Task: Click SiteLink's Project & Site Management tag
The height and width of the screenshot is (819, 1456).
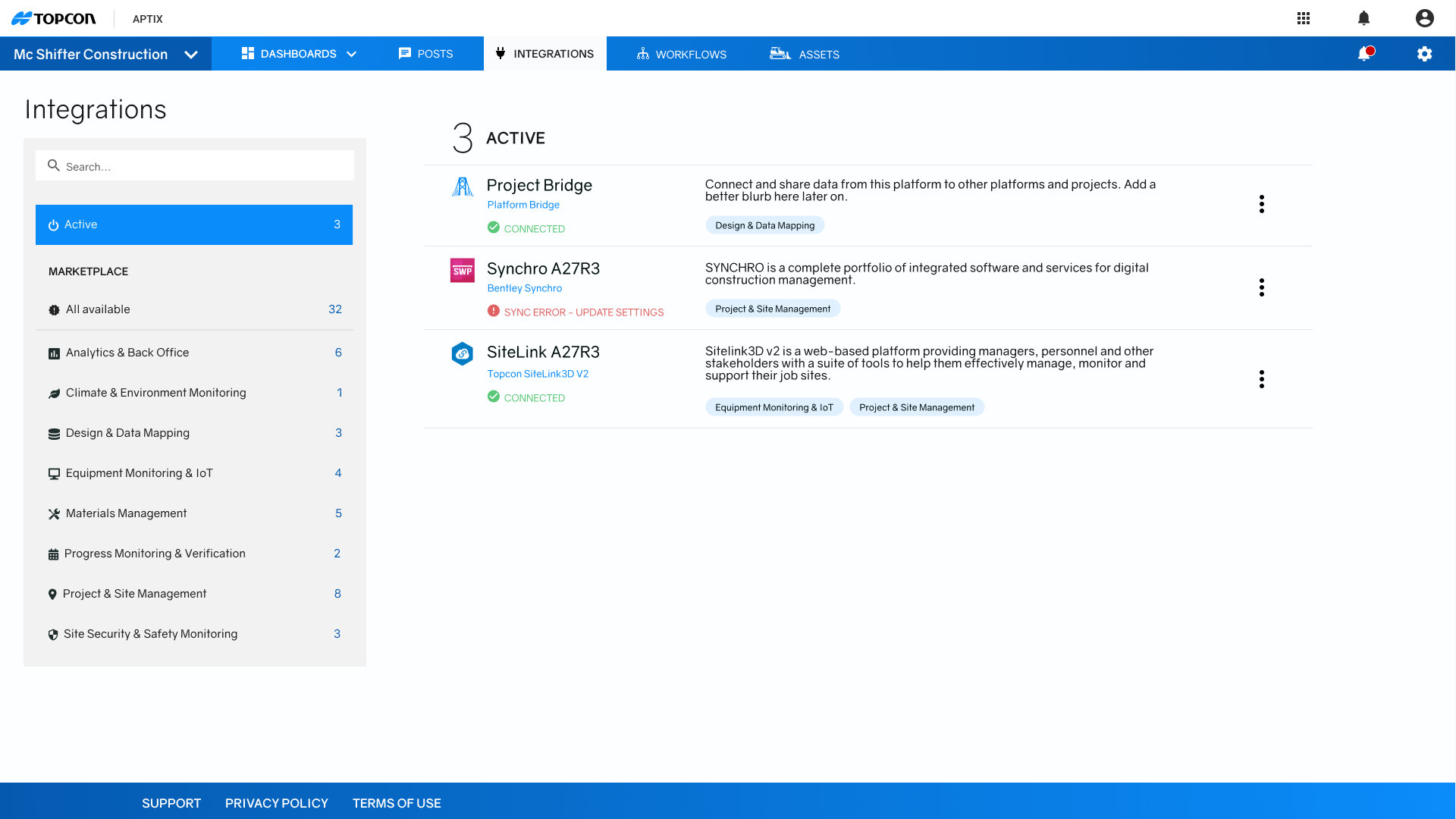Action: [917, 407]
